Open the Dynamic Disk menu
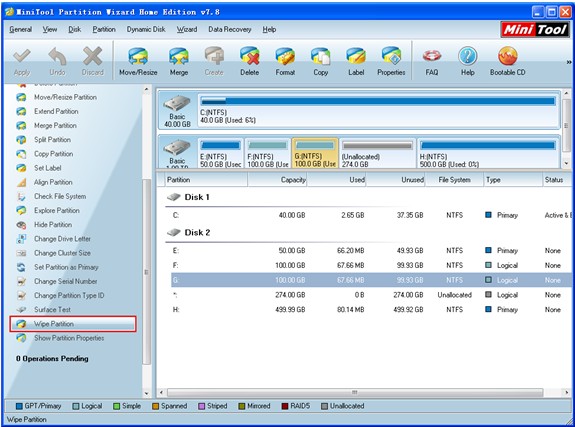 pyautogui.click(x=146, y=29)
